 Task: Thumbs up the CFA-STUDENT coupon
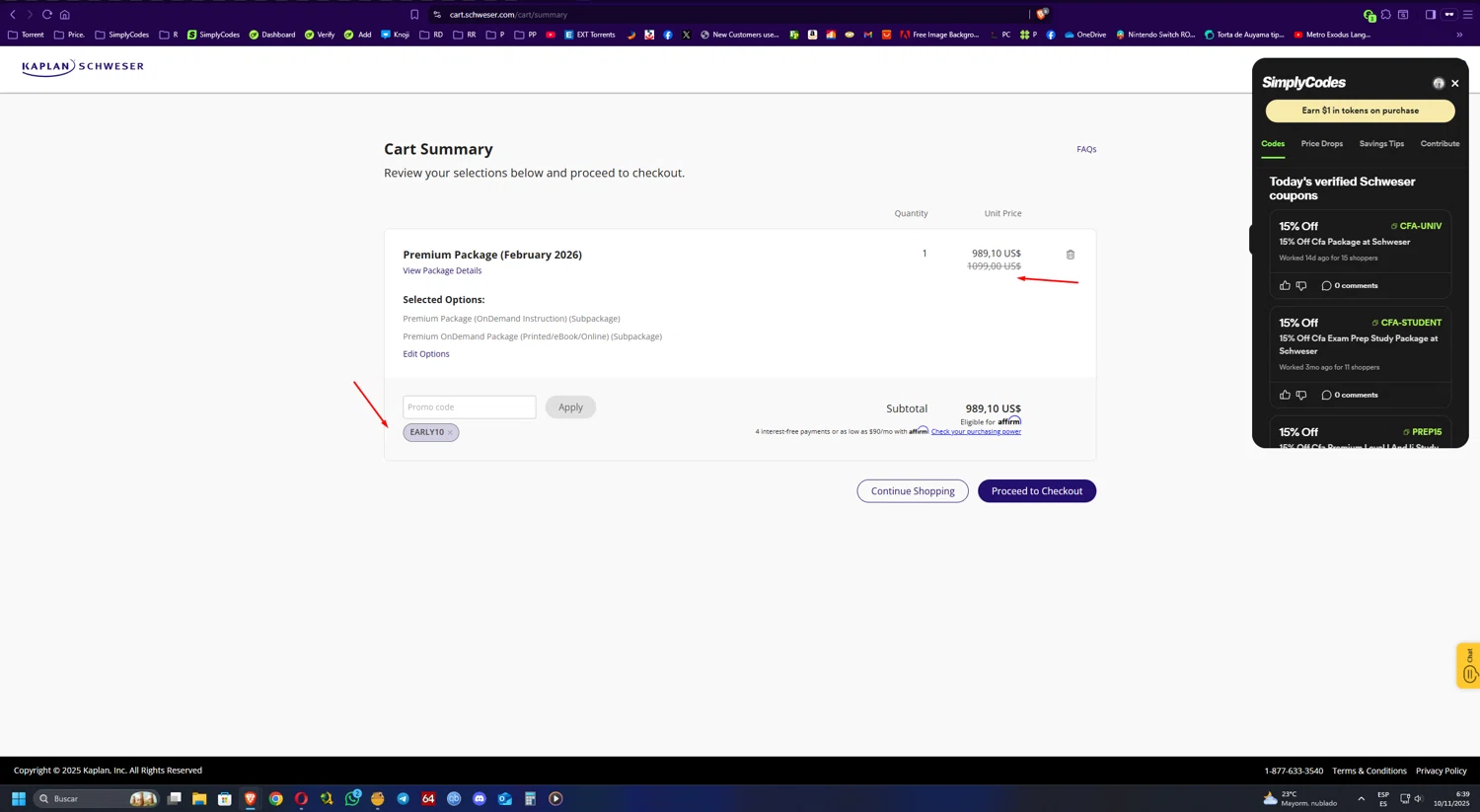coord(1285,395)
